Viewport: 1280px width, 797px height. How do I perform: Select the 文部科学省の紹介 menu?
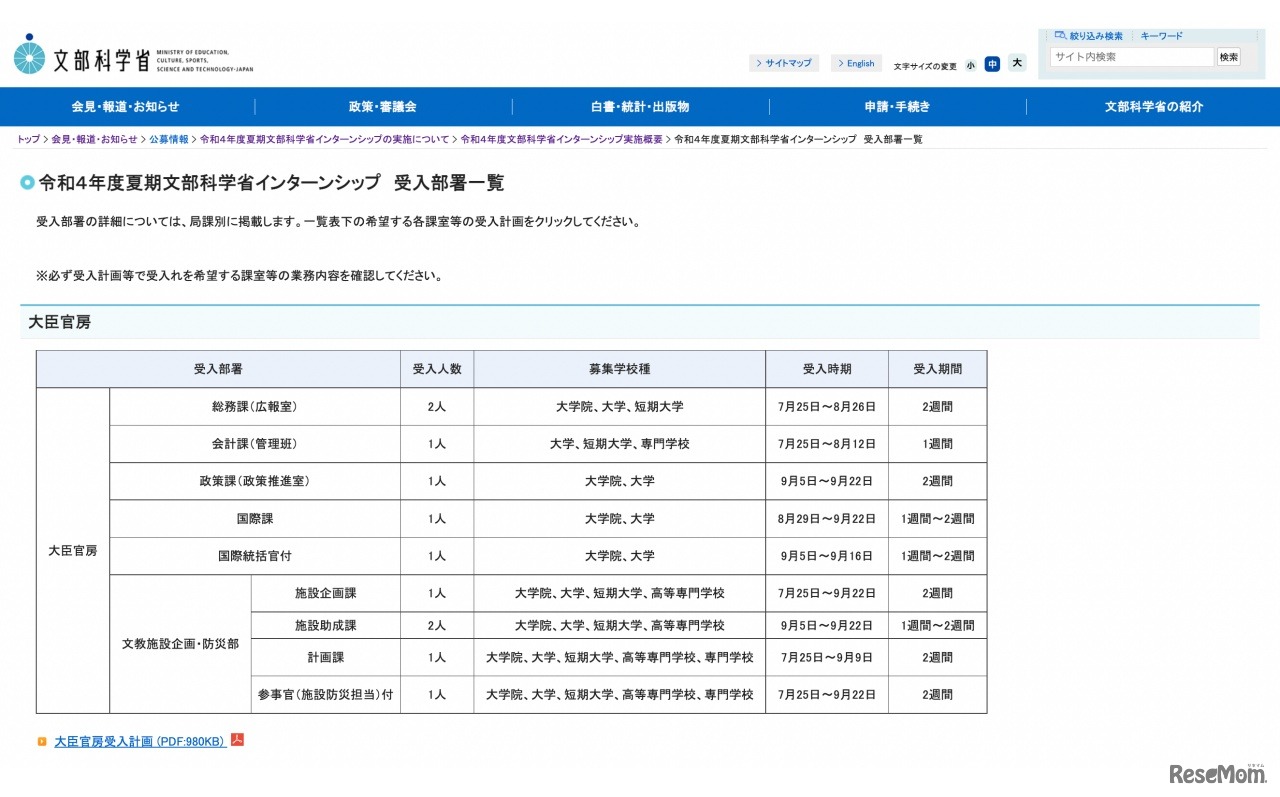[1152, 107]
